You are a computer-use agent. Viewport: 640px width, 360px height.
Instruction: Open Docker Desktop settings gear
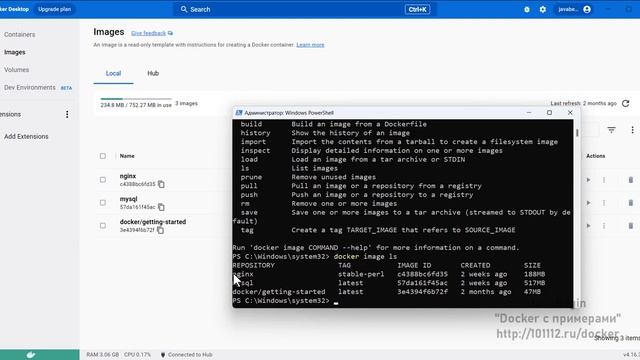click(542, 9)
